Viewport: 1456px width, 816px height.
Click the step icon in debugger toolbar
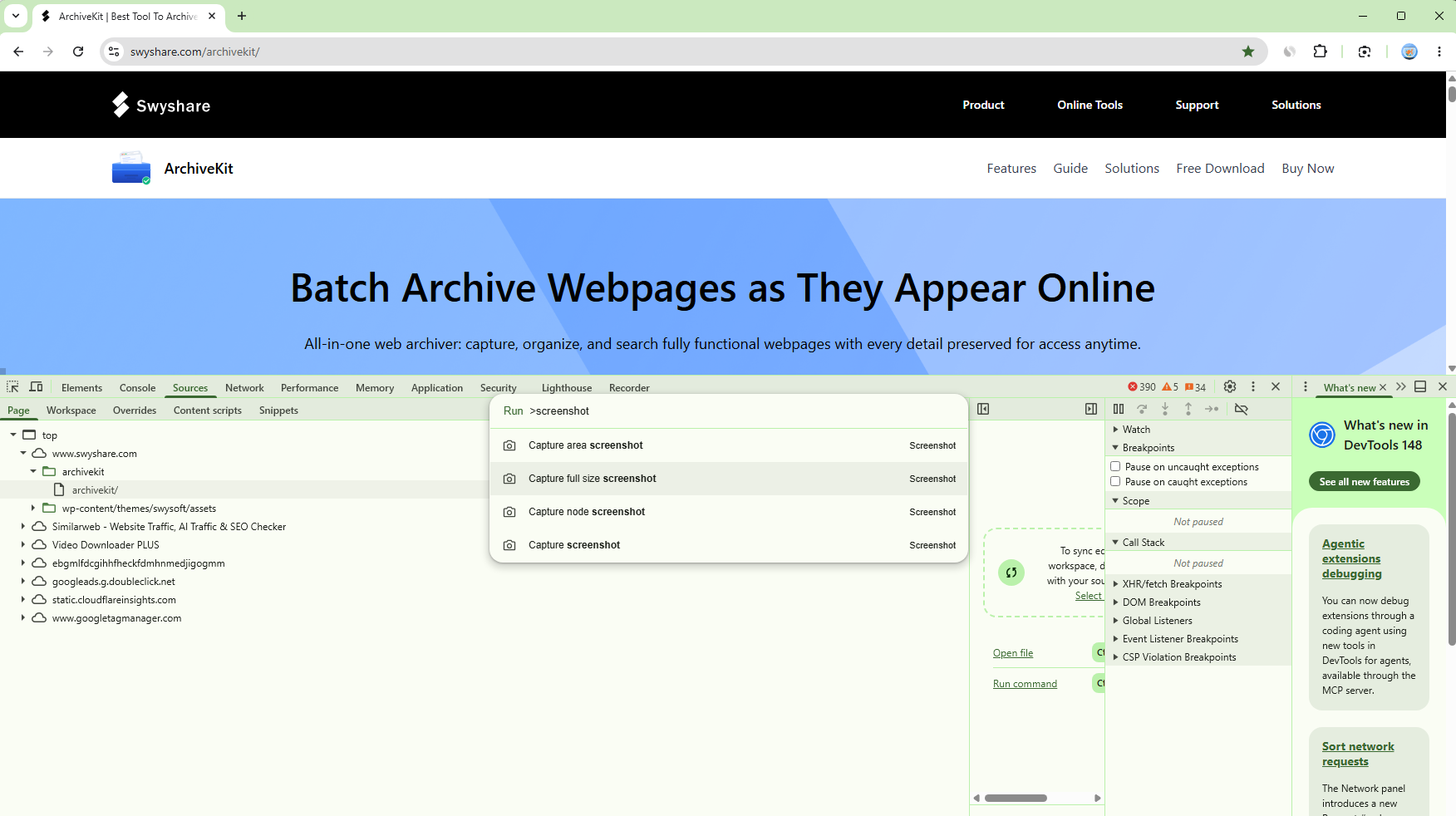pyautogui.click(x=1212, y=409)
